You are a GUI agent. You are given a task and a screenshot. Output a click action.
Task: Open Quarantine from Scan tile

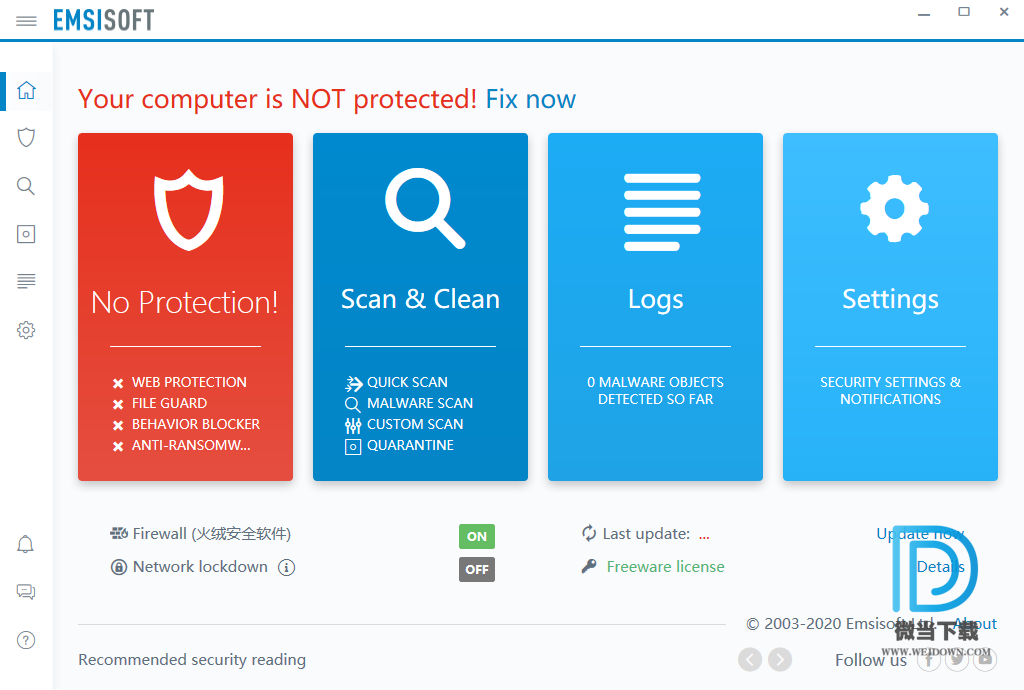pyautogui.click(x=399, y=446)
